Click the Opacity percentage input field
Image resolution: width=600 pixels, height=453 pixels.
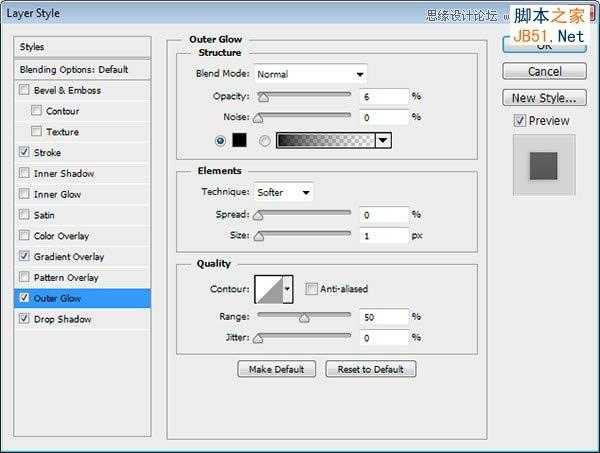tap(384, 96)
